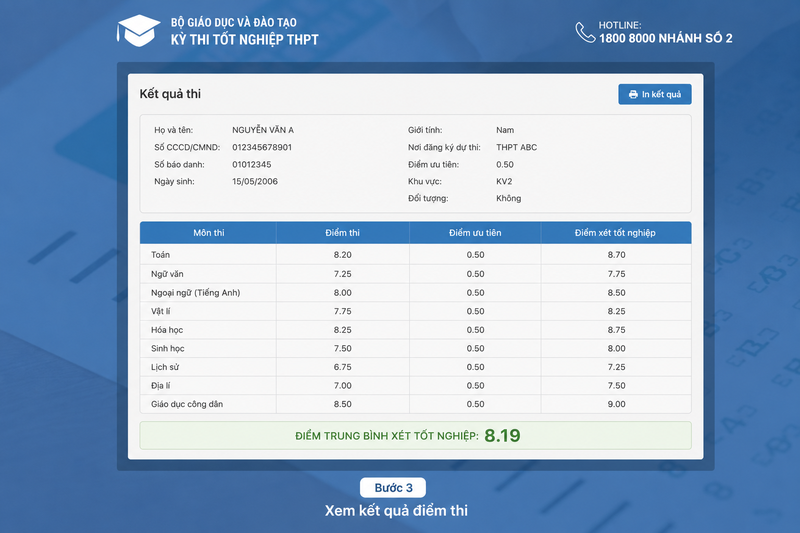Image resolution: width=800 pixels, height=533 pixels.
Task: Click the Số báo danh value 01012345
Action: 252,164
